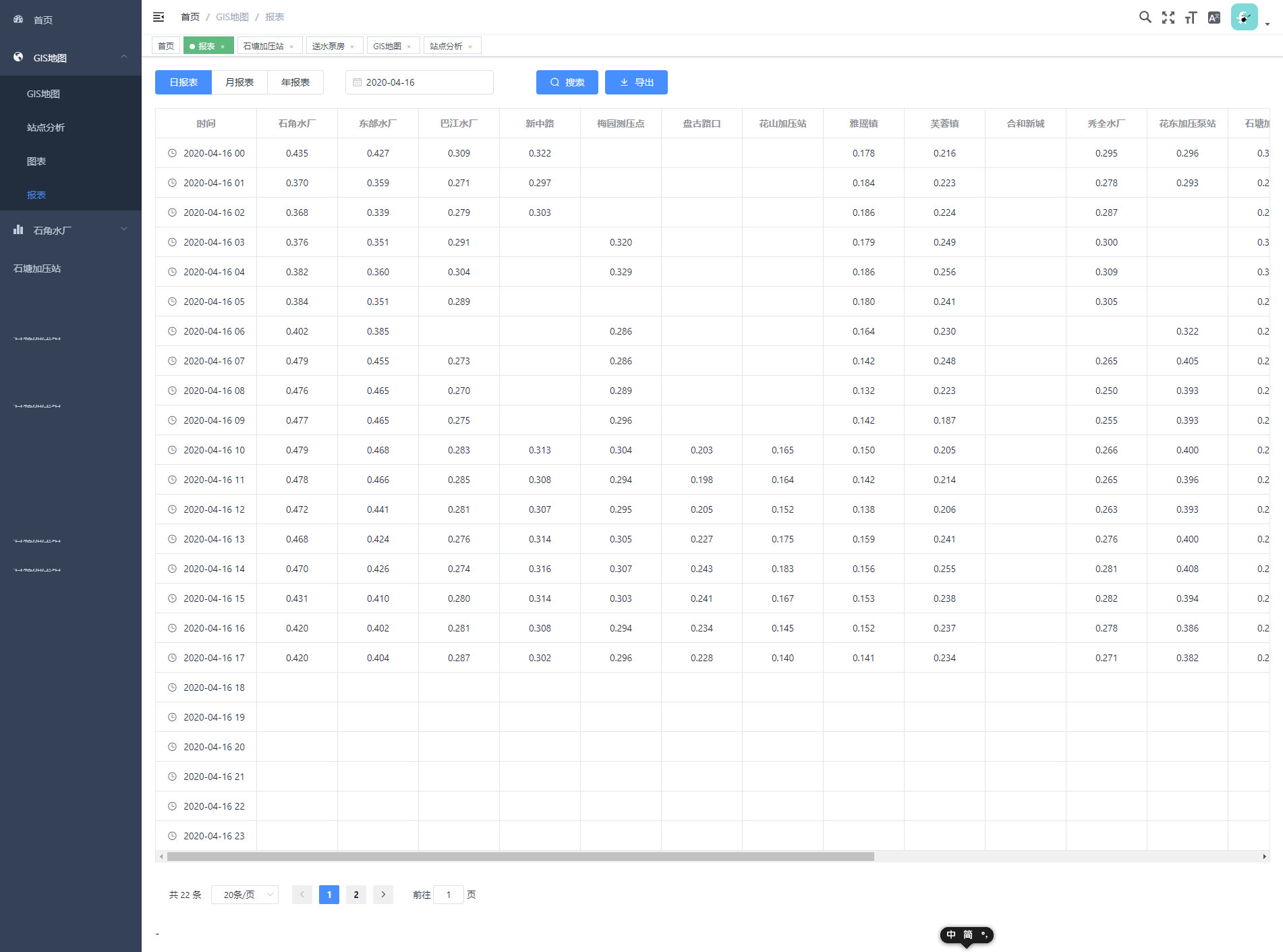Open the 20条/页 page size dropdown
Image resolution: width=1283 pixels, height=952 pixels.
click(x=245, y=895)
